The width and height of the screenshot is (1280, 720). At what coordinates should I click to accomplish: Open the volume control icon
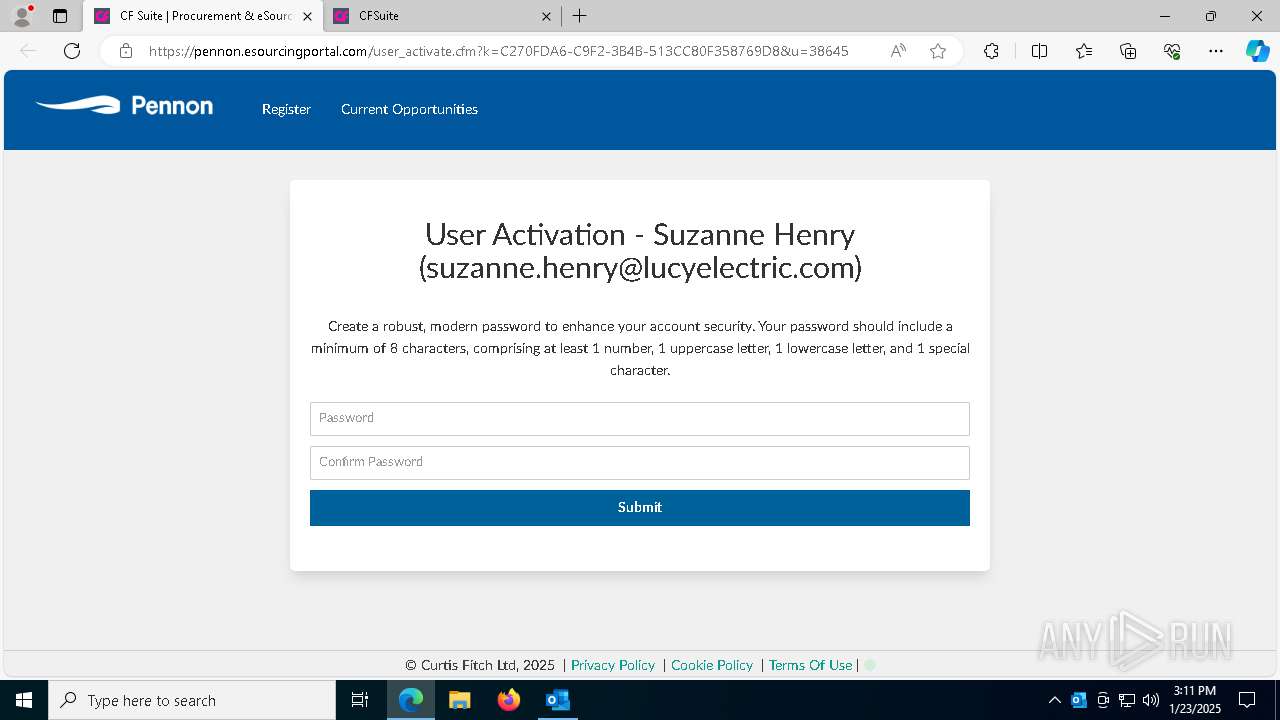1151,700
